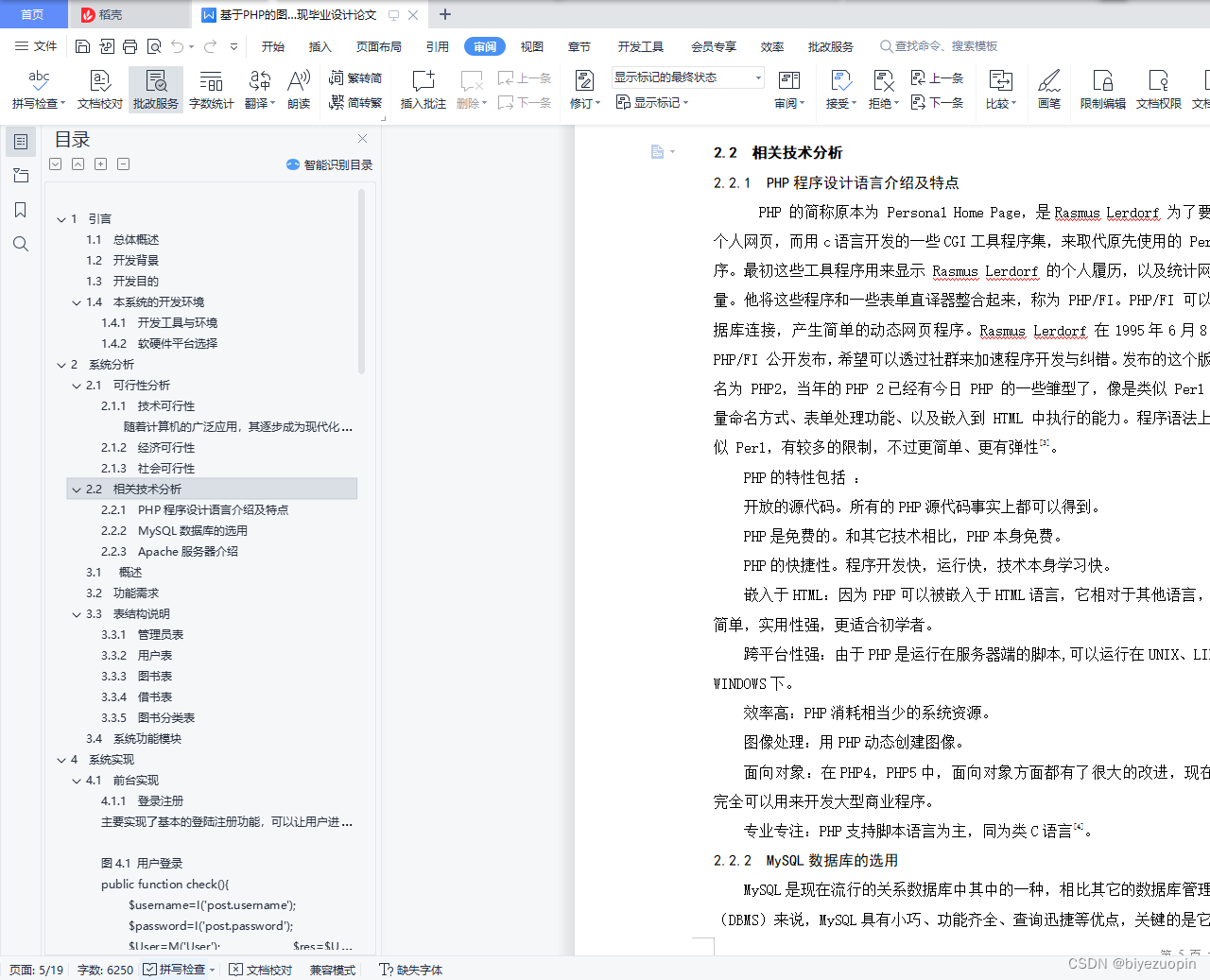The width and height of the screenshot is (1210, 980).
Task: Open 批改服务 correction service
Action: tap(156, 90)
